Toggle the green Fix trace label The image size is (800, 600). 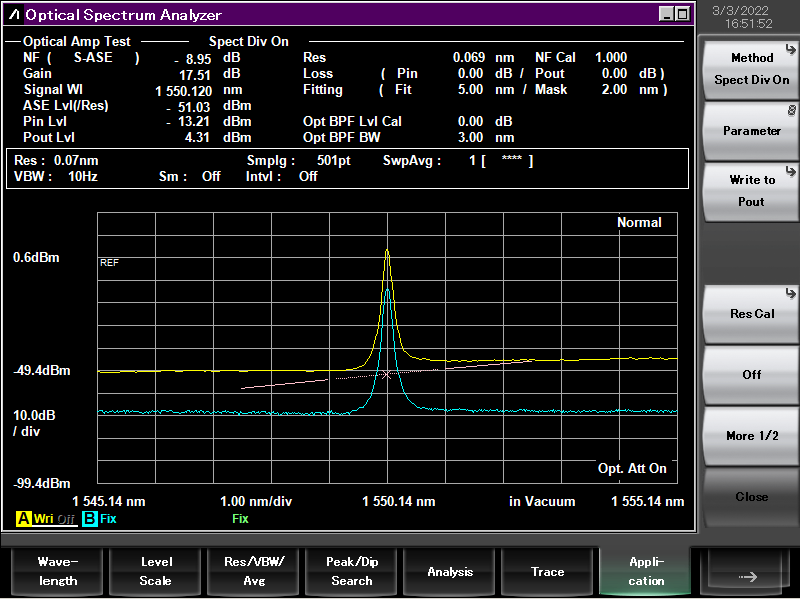[240, 519]
